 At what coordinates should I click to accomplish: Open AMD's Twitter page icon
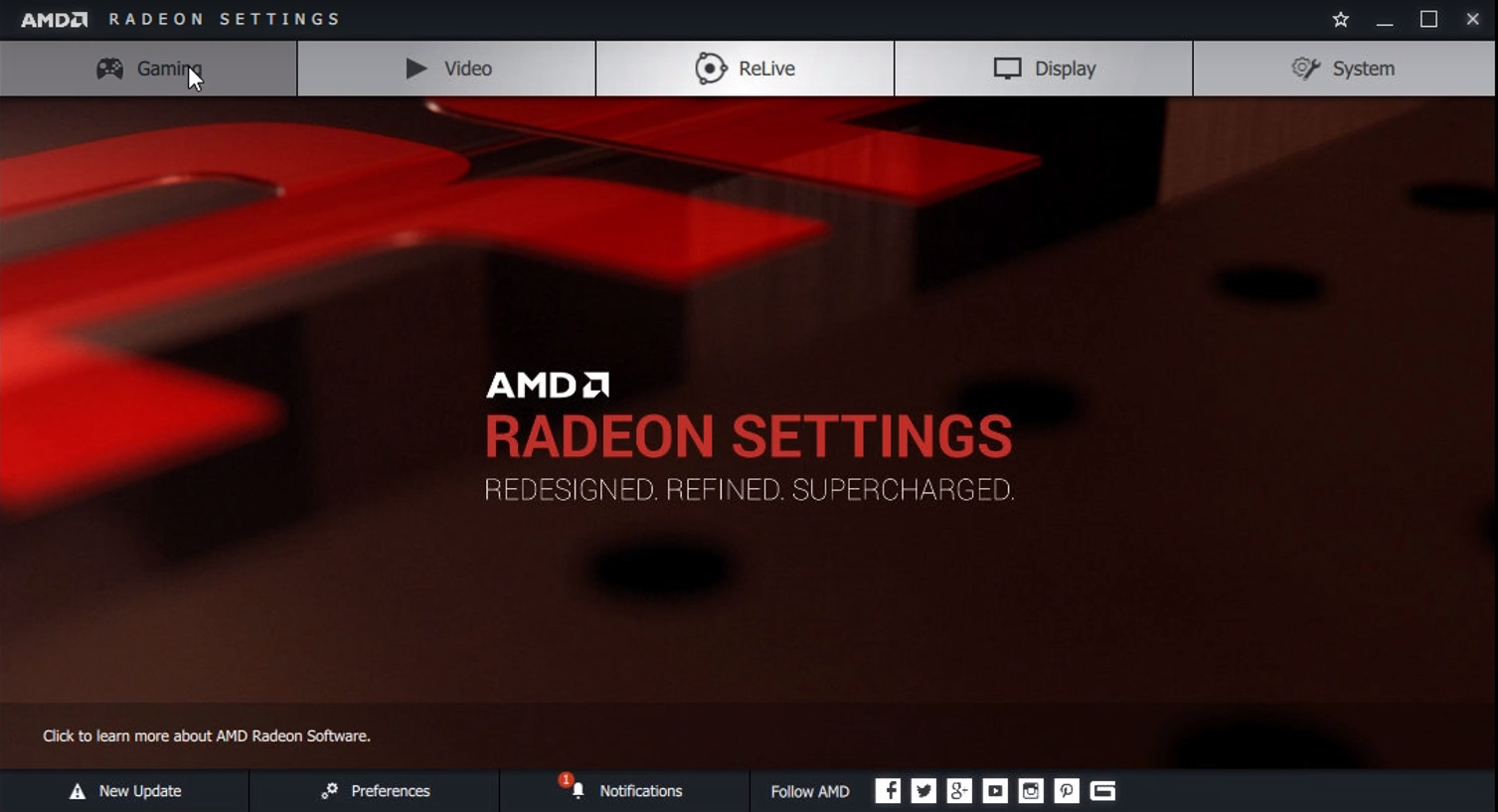point(923,791)
